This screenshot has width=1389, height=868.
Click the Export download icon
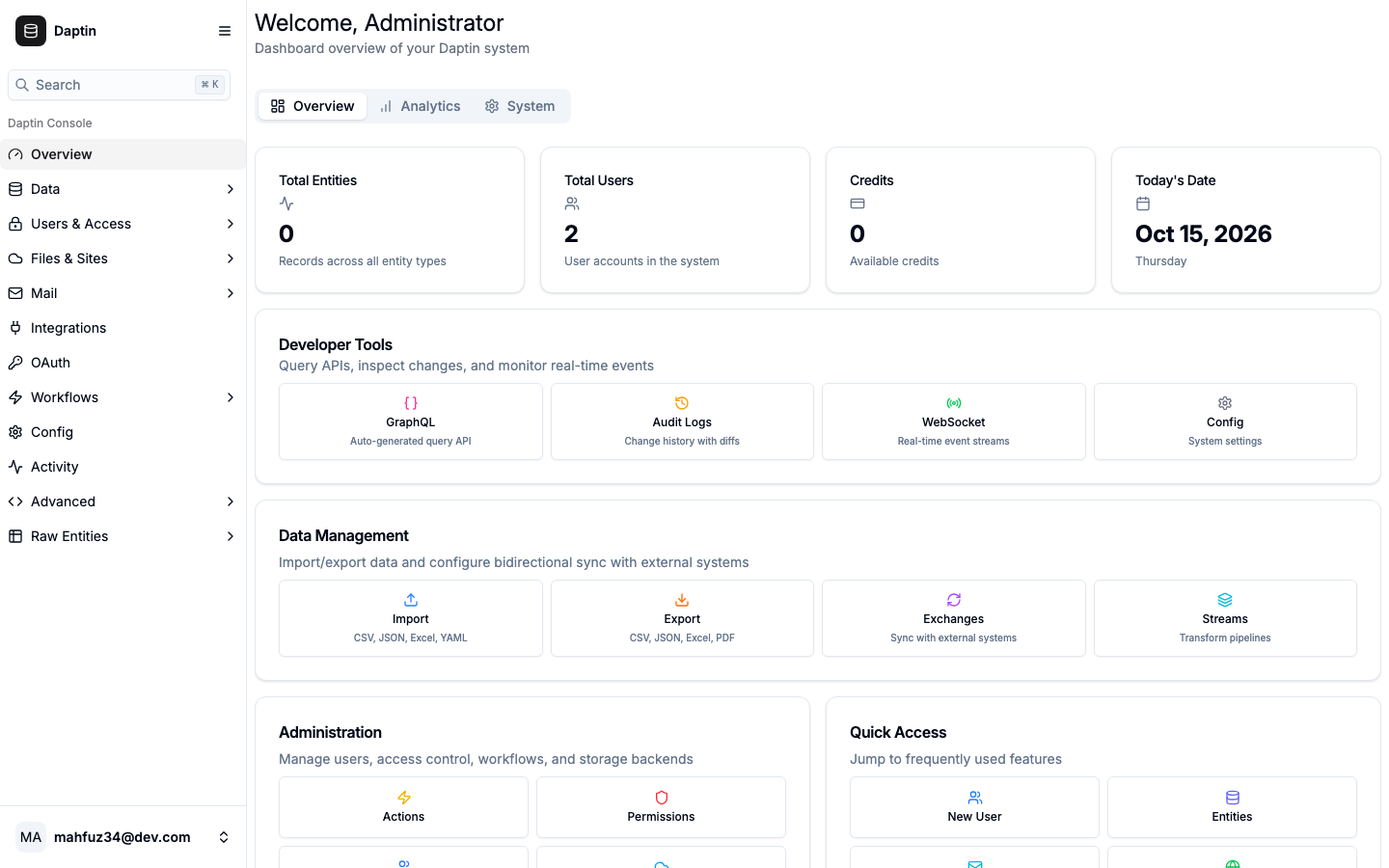tap(682, 600)
